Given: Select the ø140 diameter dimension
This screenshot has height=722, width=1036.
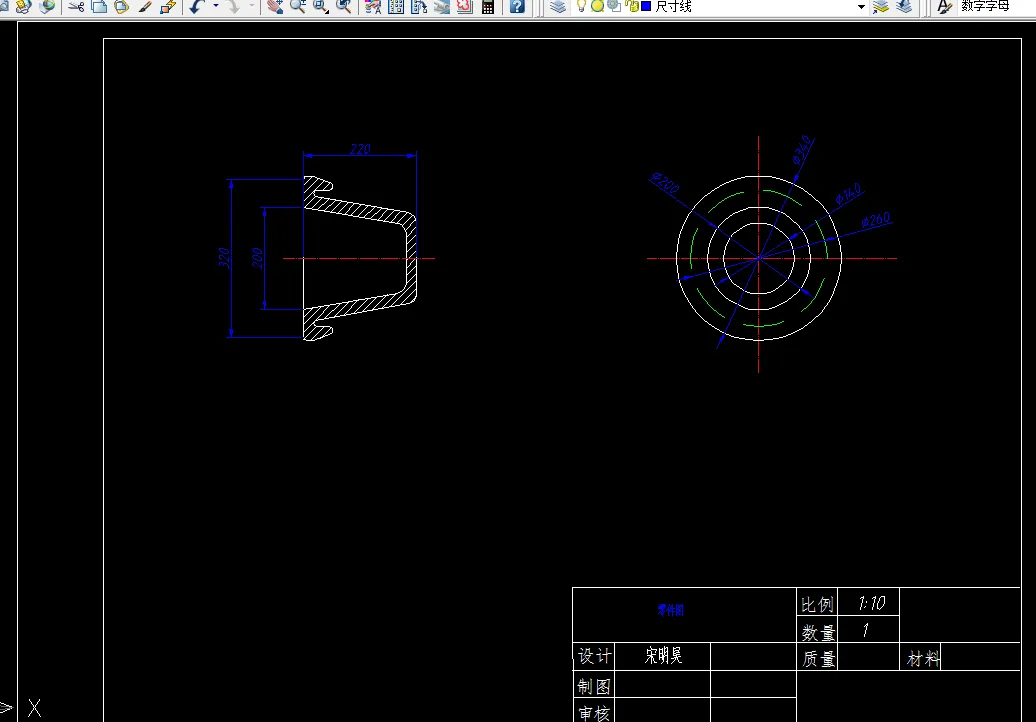Looking at the screenshot, I should (848, 194).
